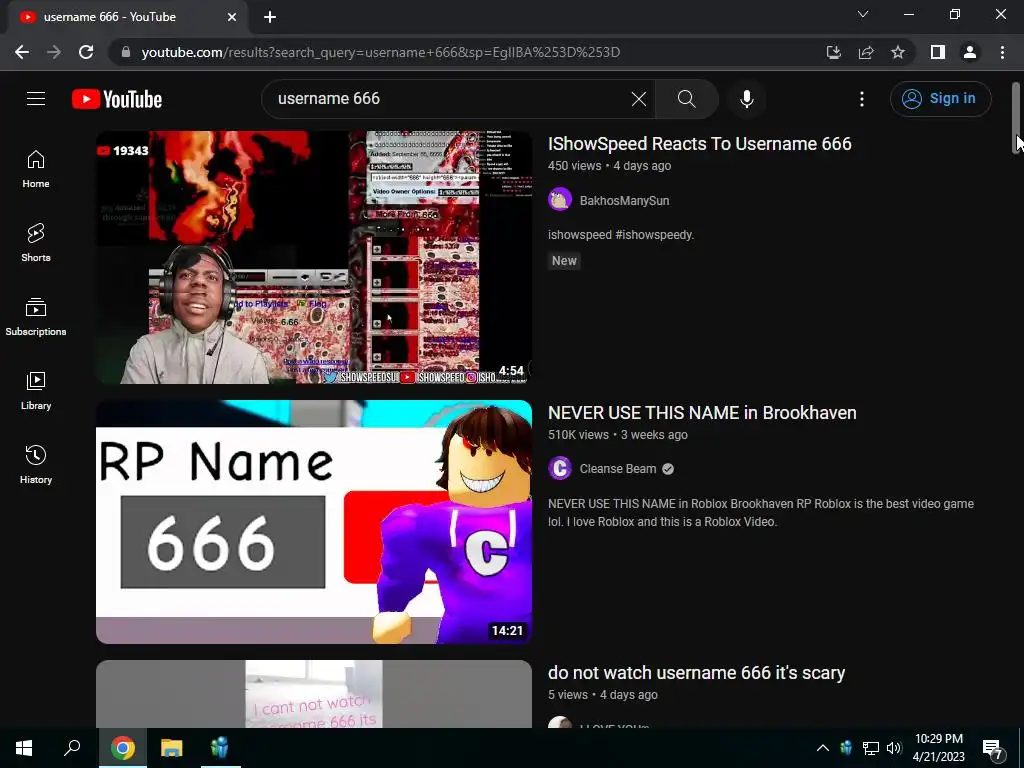Open the volume control in tray
Viewport: 1024px width, 768px height.
tap(894, 748)
